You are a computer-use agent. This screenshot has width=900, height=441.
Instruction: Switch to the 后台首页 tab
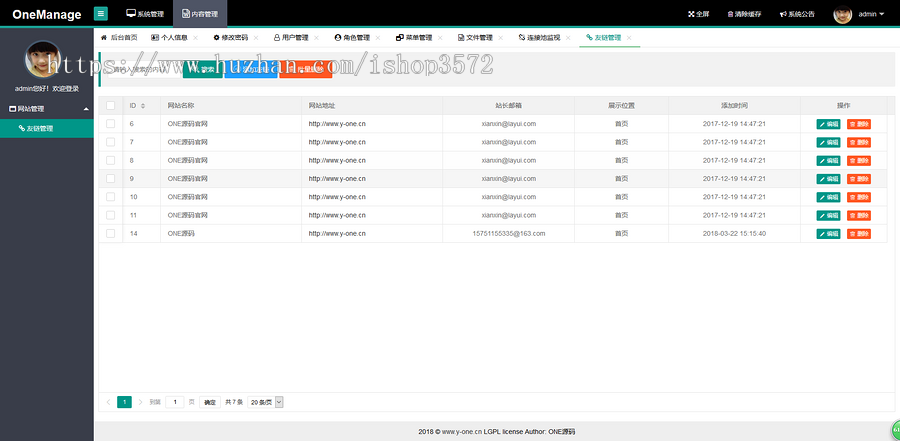119,37
